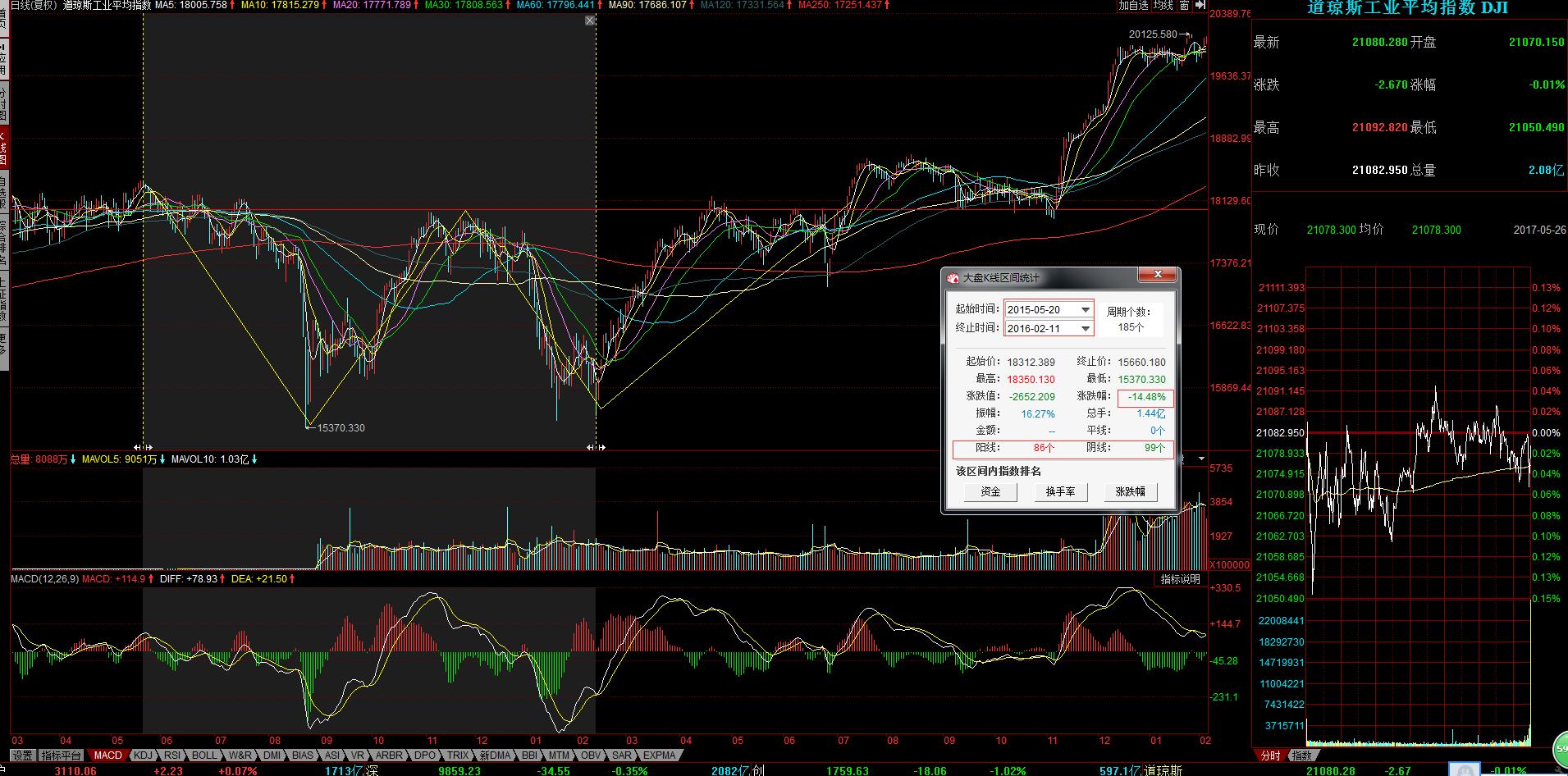Screen dimensions: 1568x776
Task: Click the left handle of interval selection
Action: coord(143,447)
